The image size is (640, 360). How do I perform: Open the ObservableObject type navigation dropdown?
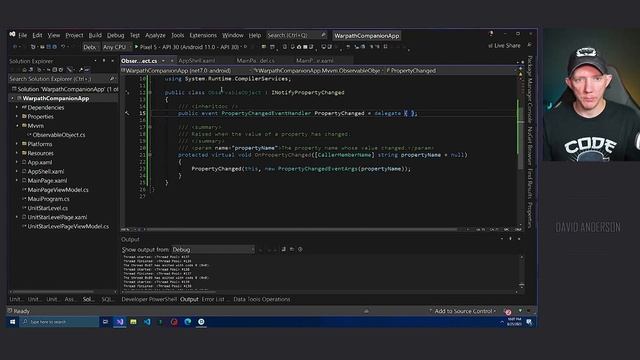point(319,71)
